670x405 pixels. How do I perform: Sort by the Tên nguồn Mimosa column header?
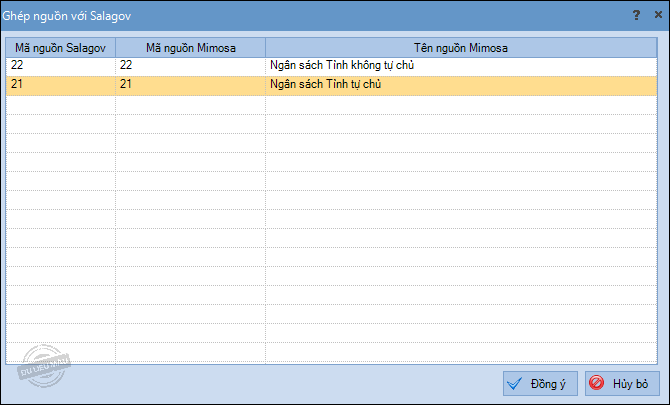461,48
